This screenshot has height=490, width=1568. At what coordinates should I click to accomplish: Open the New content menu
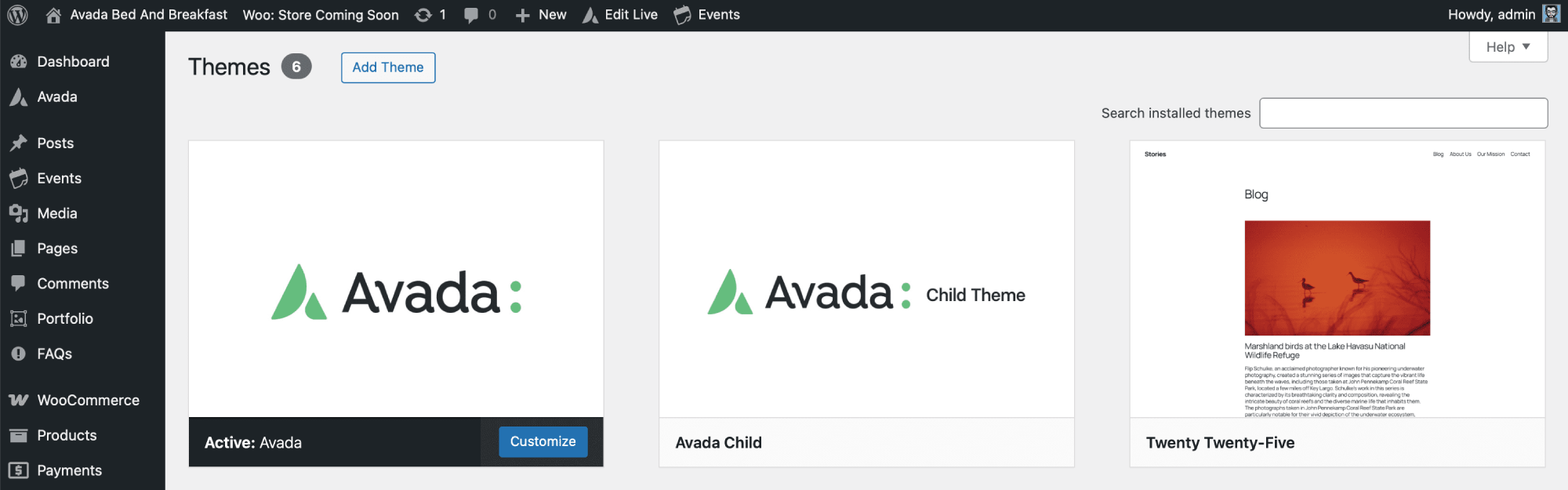pyautogui.click(x=541, y=15)
